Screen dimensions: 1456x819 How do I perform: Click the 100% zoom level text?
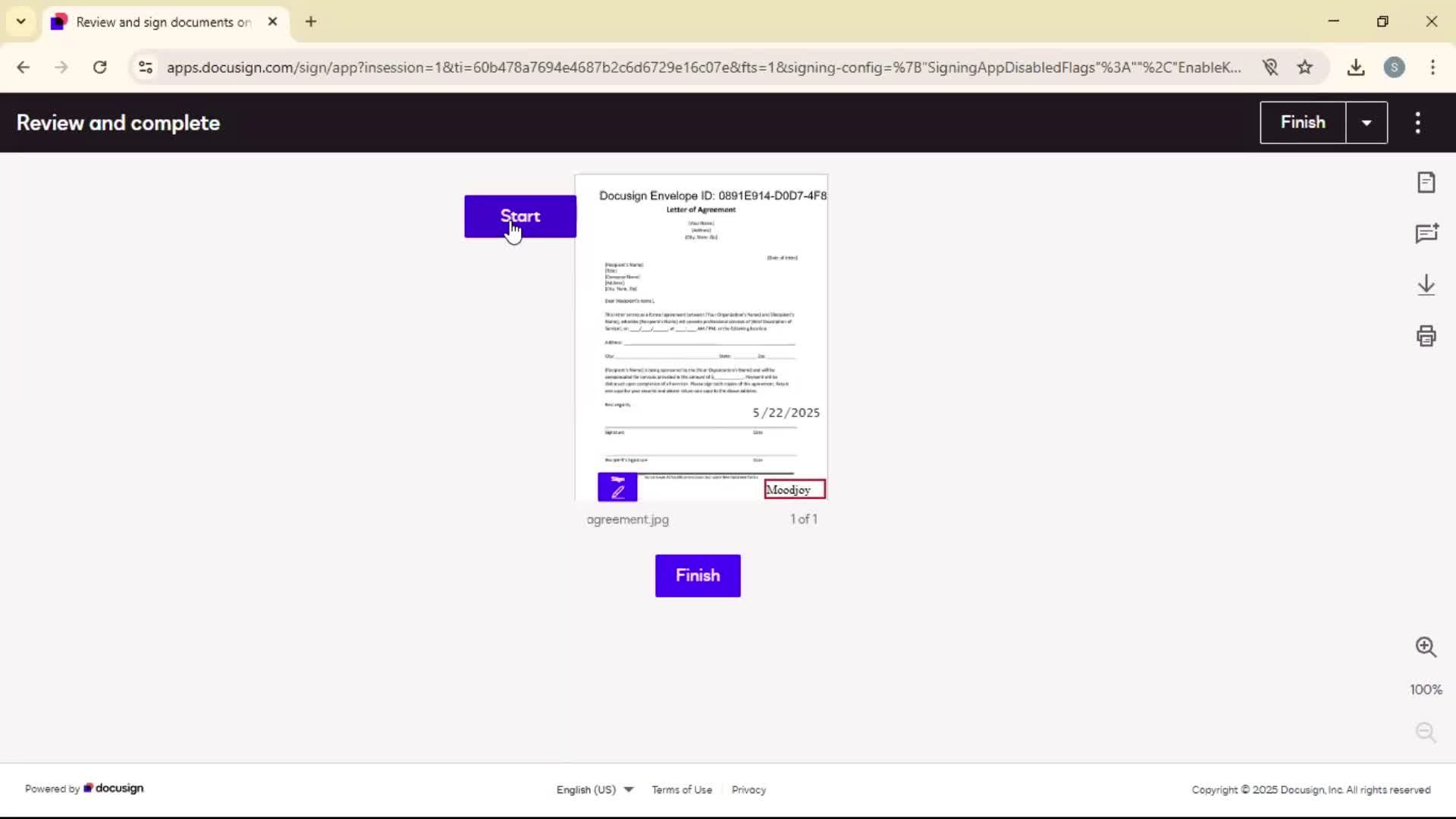click(x=1426, y=690)
